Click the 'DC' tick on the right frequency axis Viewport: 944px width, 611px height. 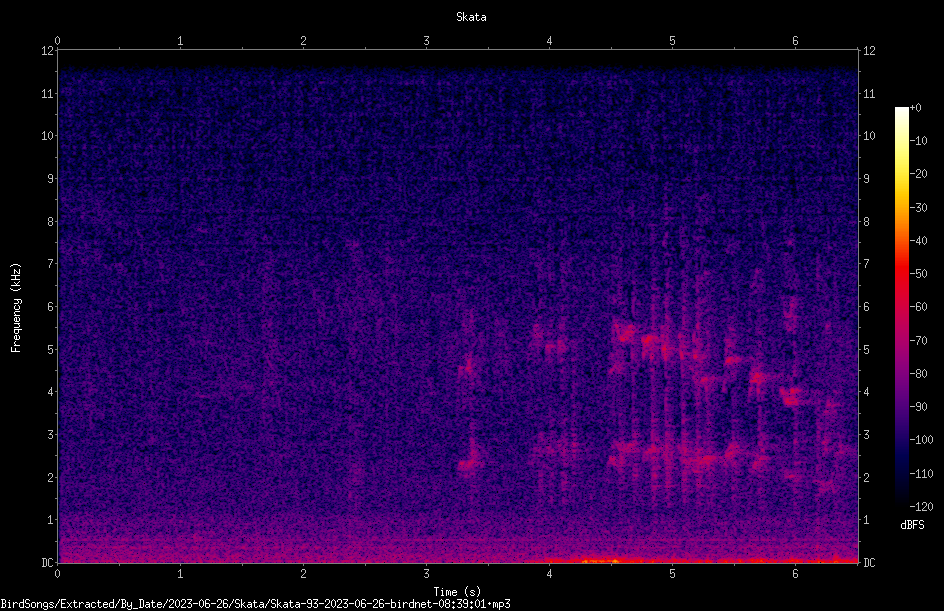(x=869, y=563)
